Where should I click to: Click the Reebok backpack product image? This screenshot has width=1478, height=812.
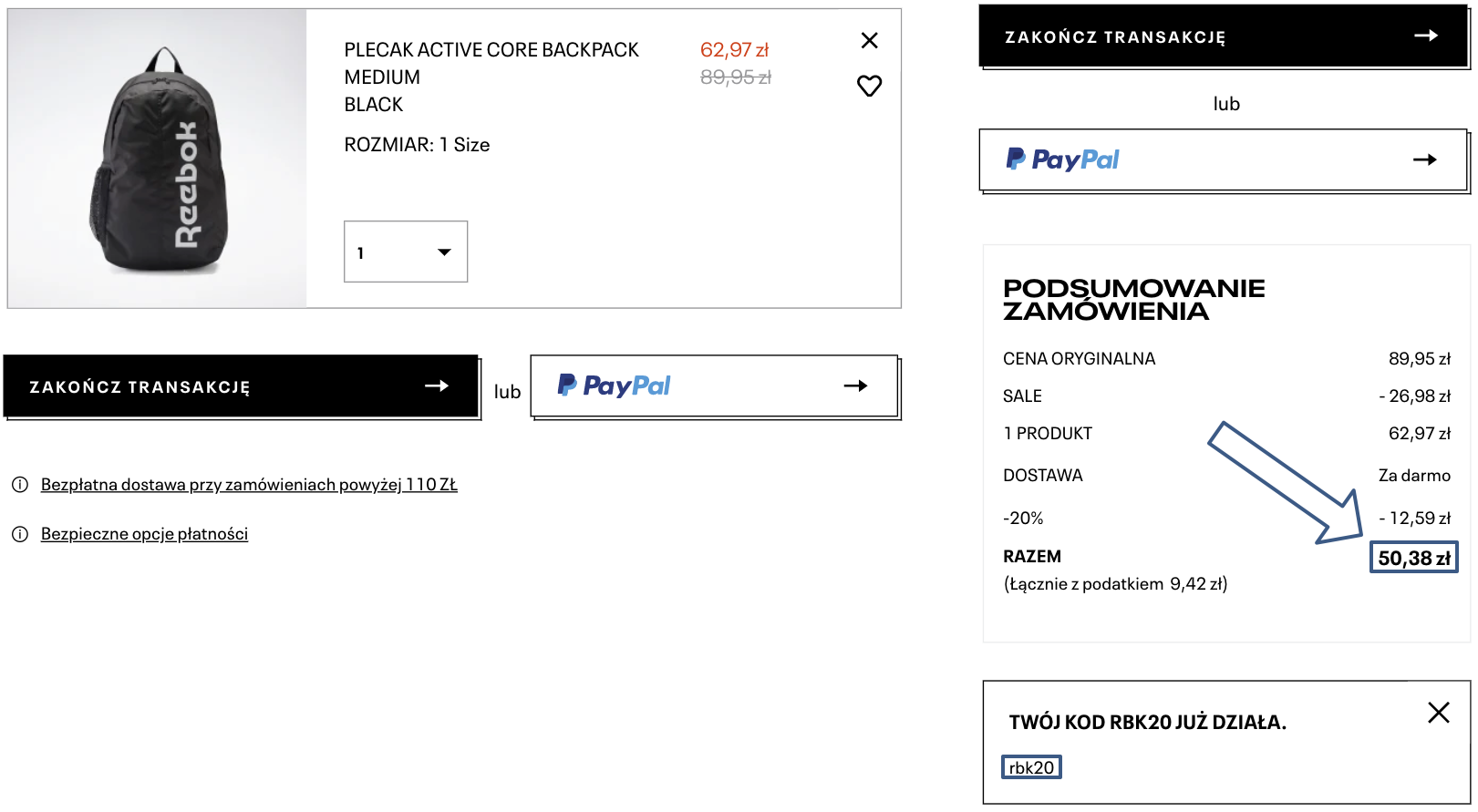tap(157, 159)
